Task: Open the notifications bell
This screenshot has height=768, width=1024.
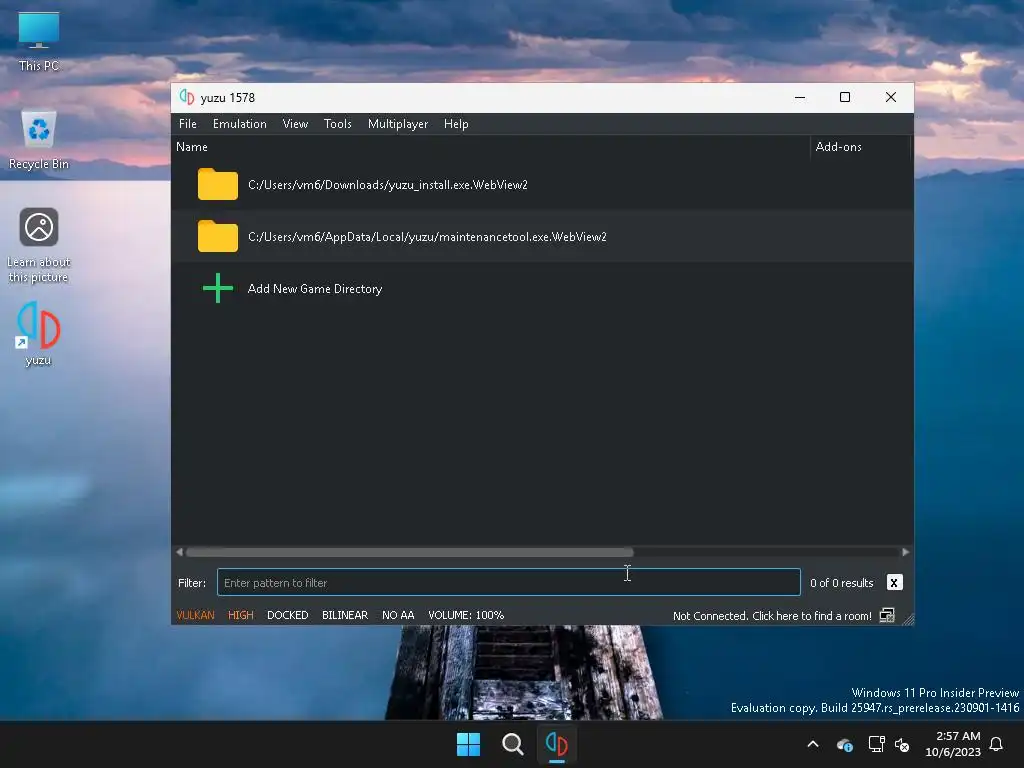Action: coord(997,744)
